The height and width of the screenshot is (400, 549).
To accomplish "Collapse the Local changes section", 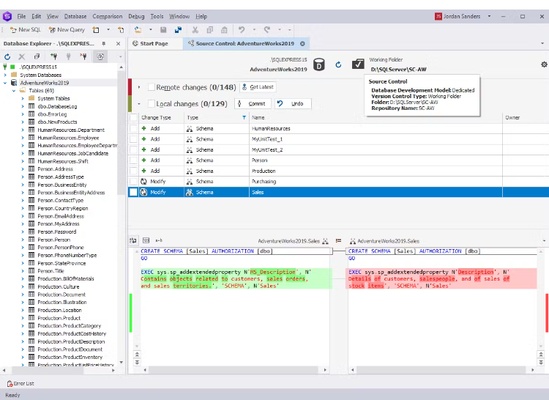I will point(139,104).
